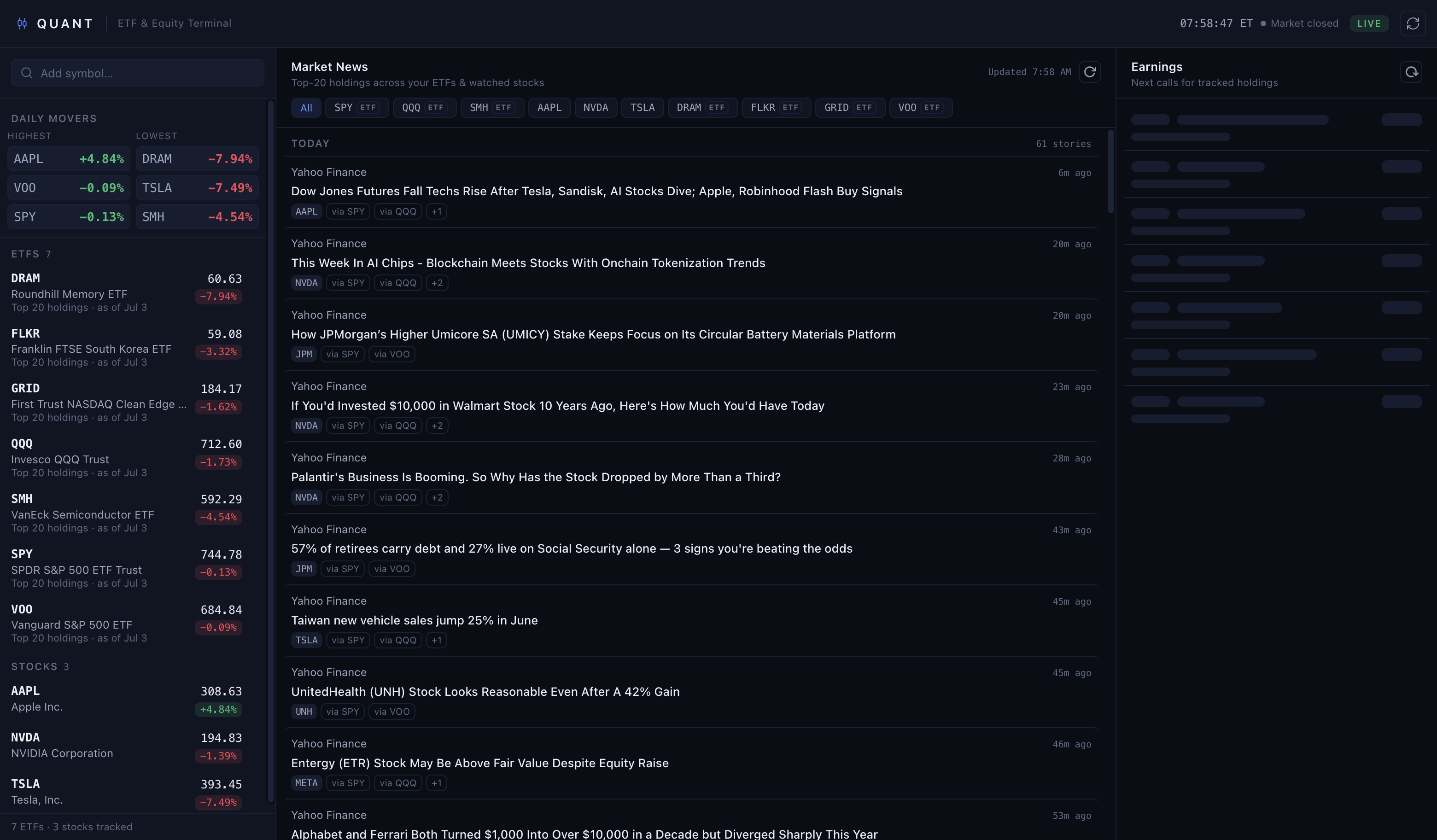
Task: Click DRAM -7.94% change badge in ETFs list
Action: click(x=218, y=297)
